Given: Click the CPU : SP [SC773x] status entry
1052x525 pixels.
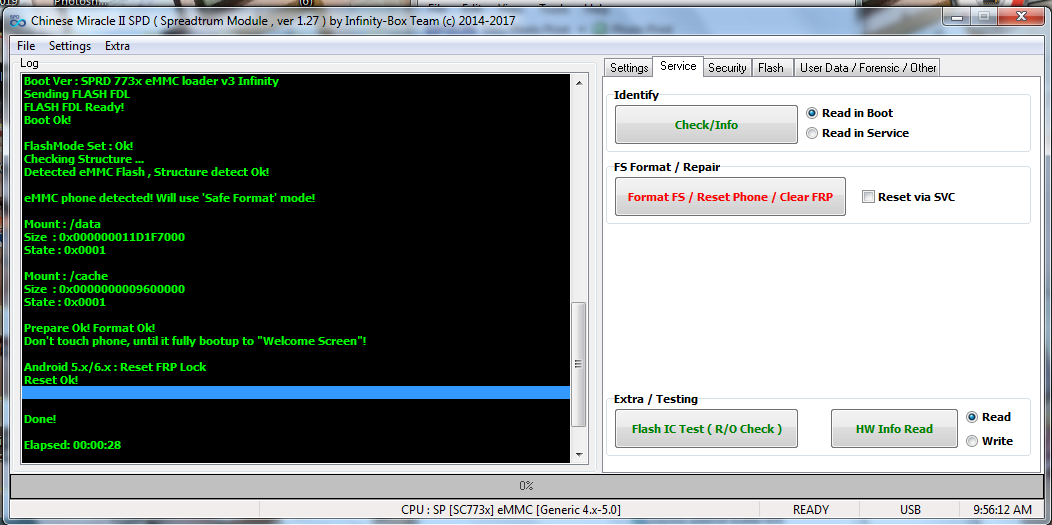Looking at the screenshot, I should coord(513,510).
